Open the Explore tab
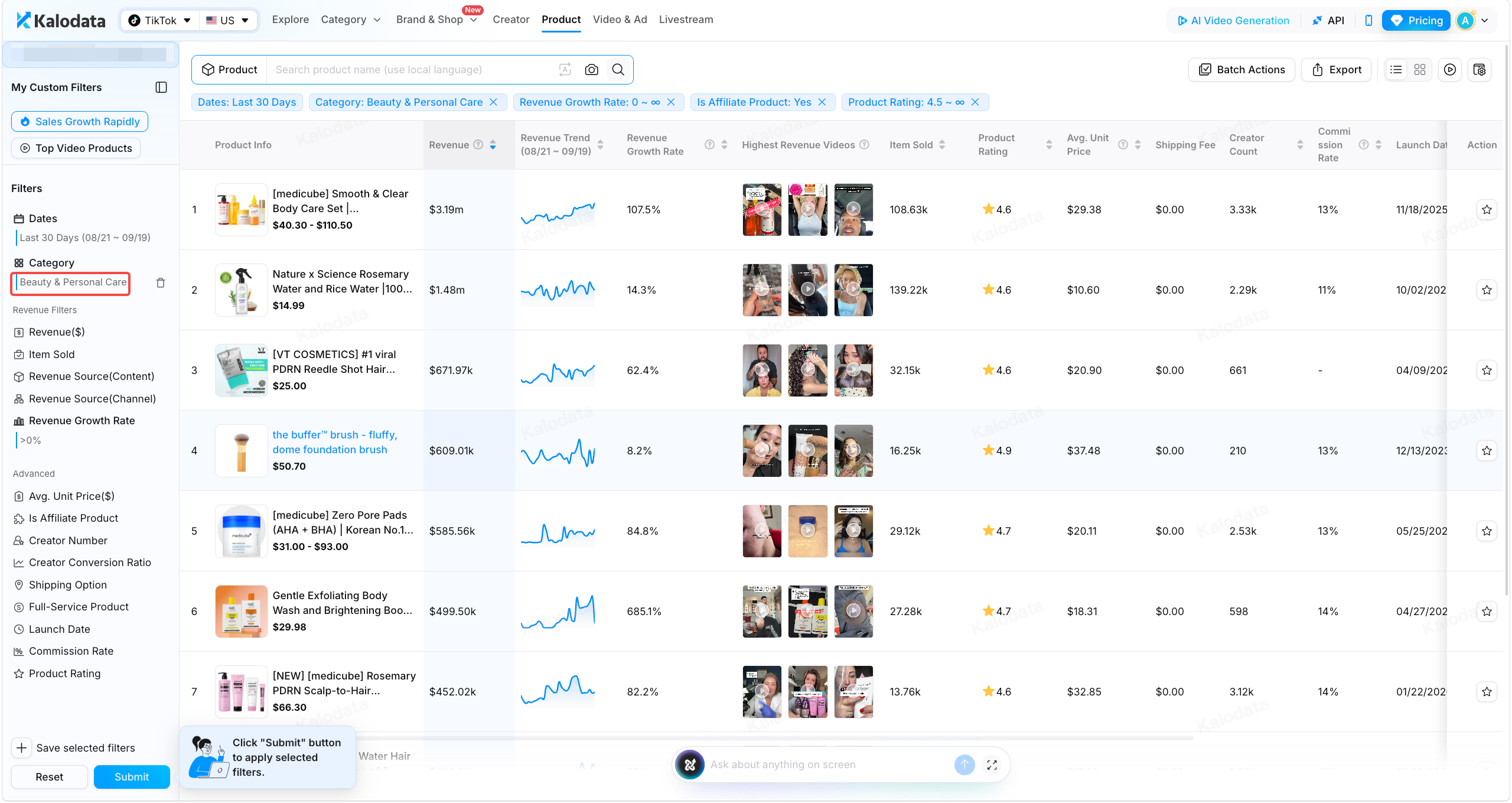The image size is (1512, 803). point(290,19)
